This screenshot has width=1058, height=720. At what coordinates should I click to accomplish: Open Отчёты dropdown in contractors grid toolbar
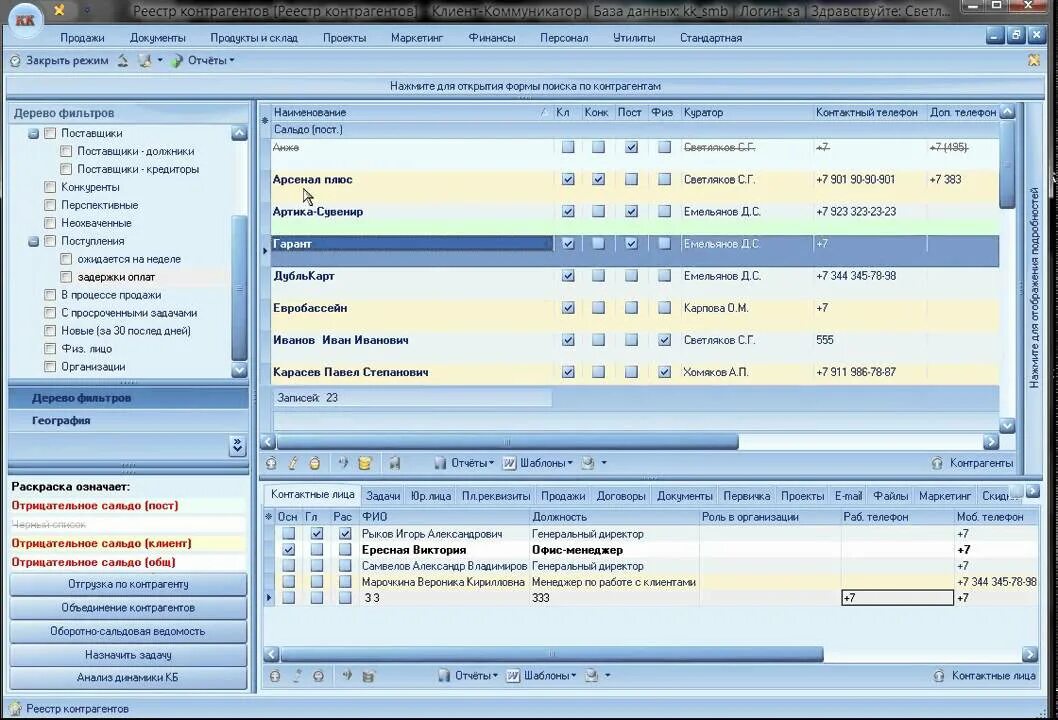(x=472, y=463)
